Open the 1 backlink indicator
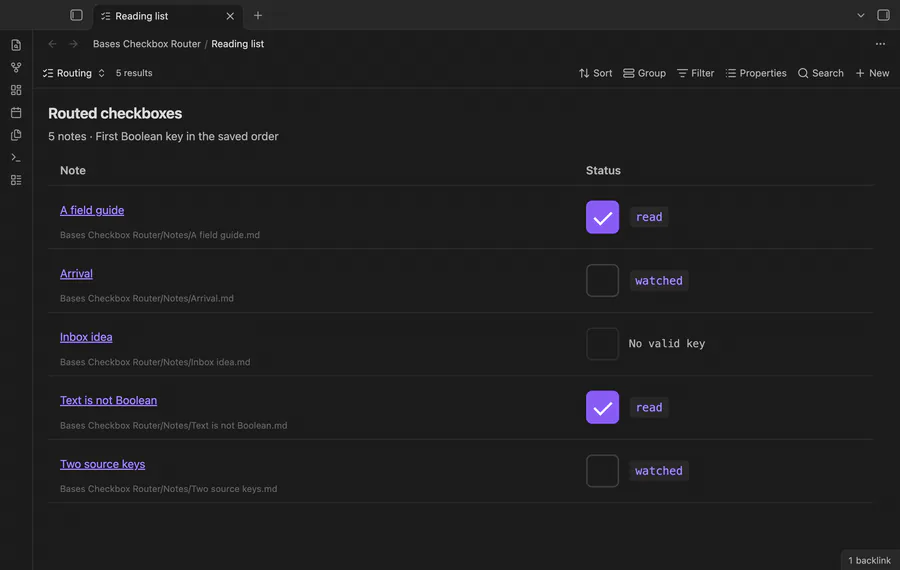Screen dimensions: 900x570 870,560
